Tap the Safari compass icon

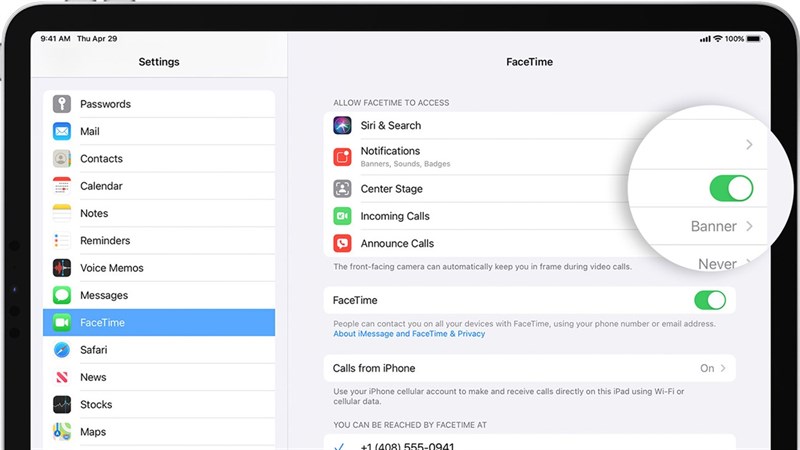[62, 349]
